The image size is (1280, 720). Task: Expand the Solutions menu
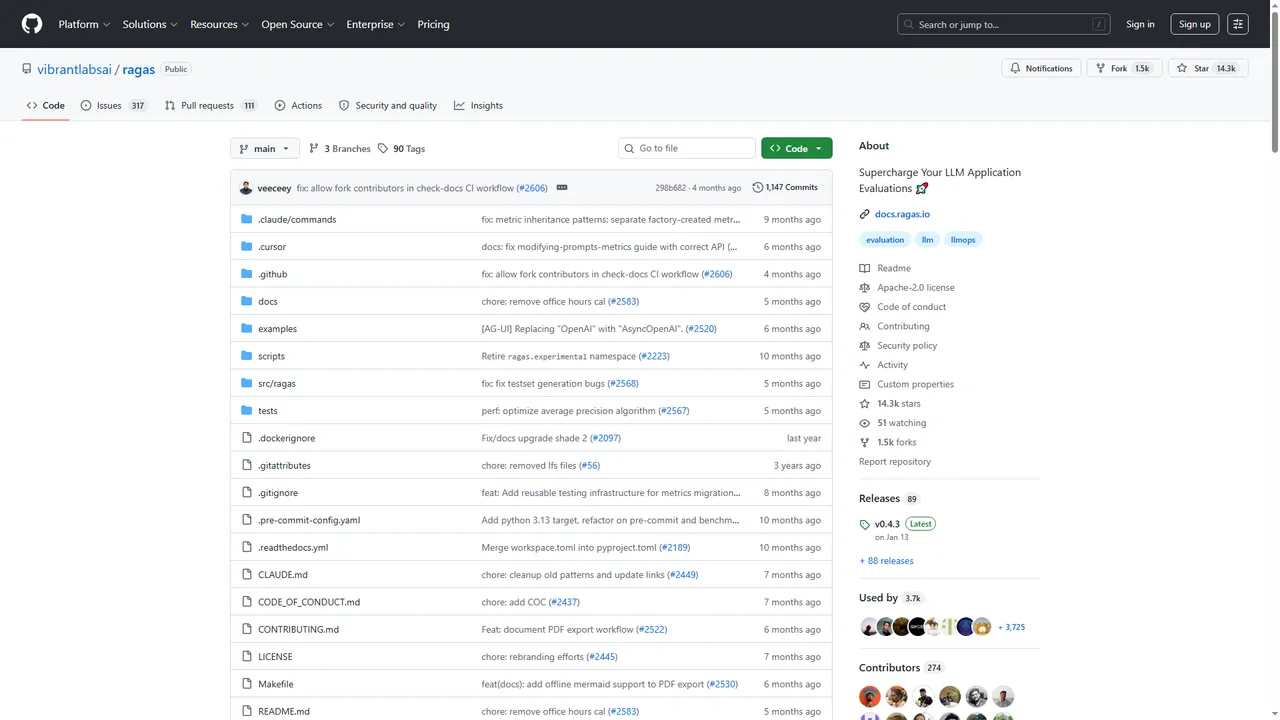(150, 24)
